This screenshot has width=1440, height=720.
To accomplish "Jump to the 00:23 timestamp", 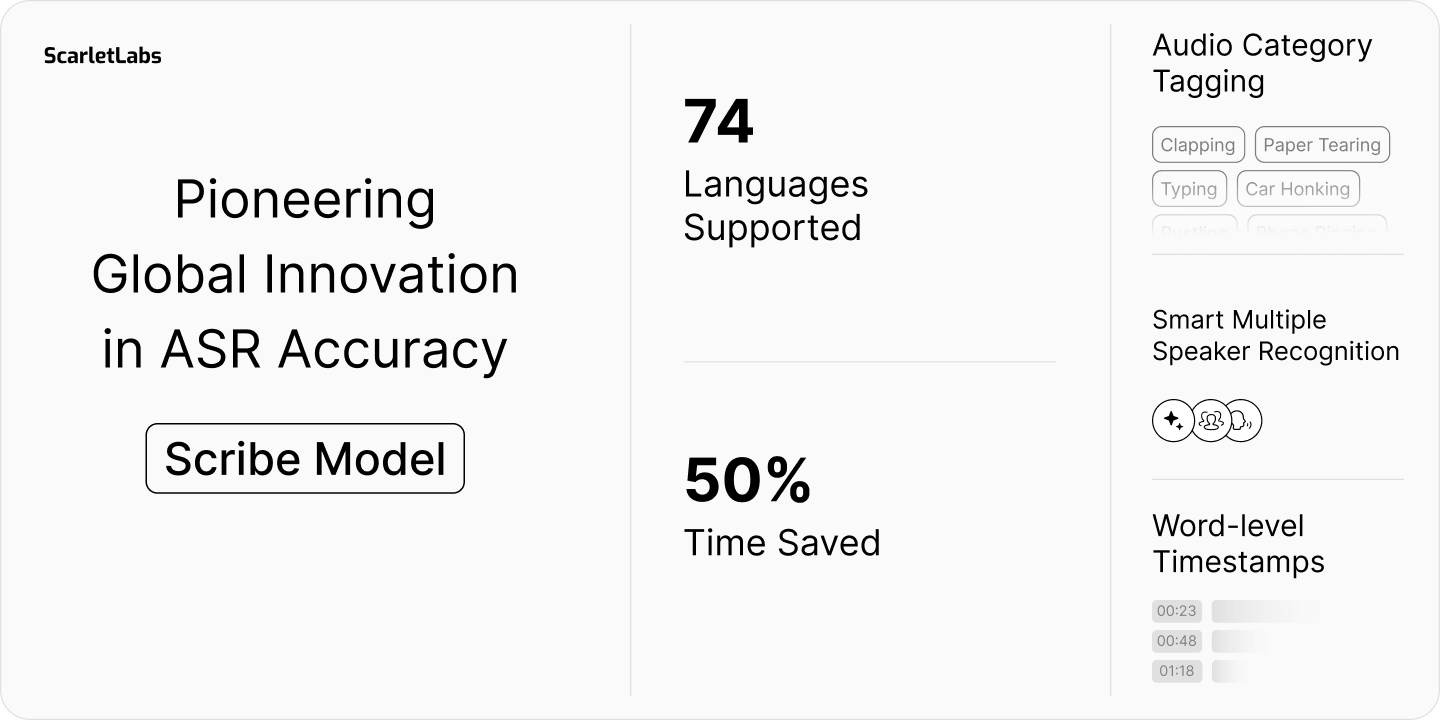I will click(x=1177, y=611).
